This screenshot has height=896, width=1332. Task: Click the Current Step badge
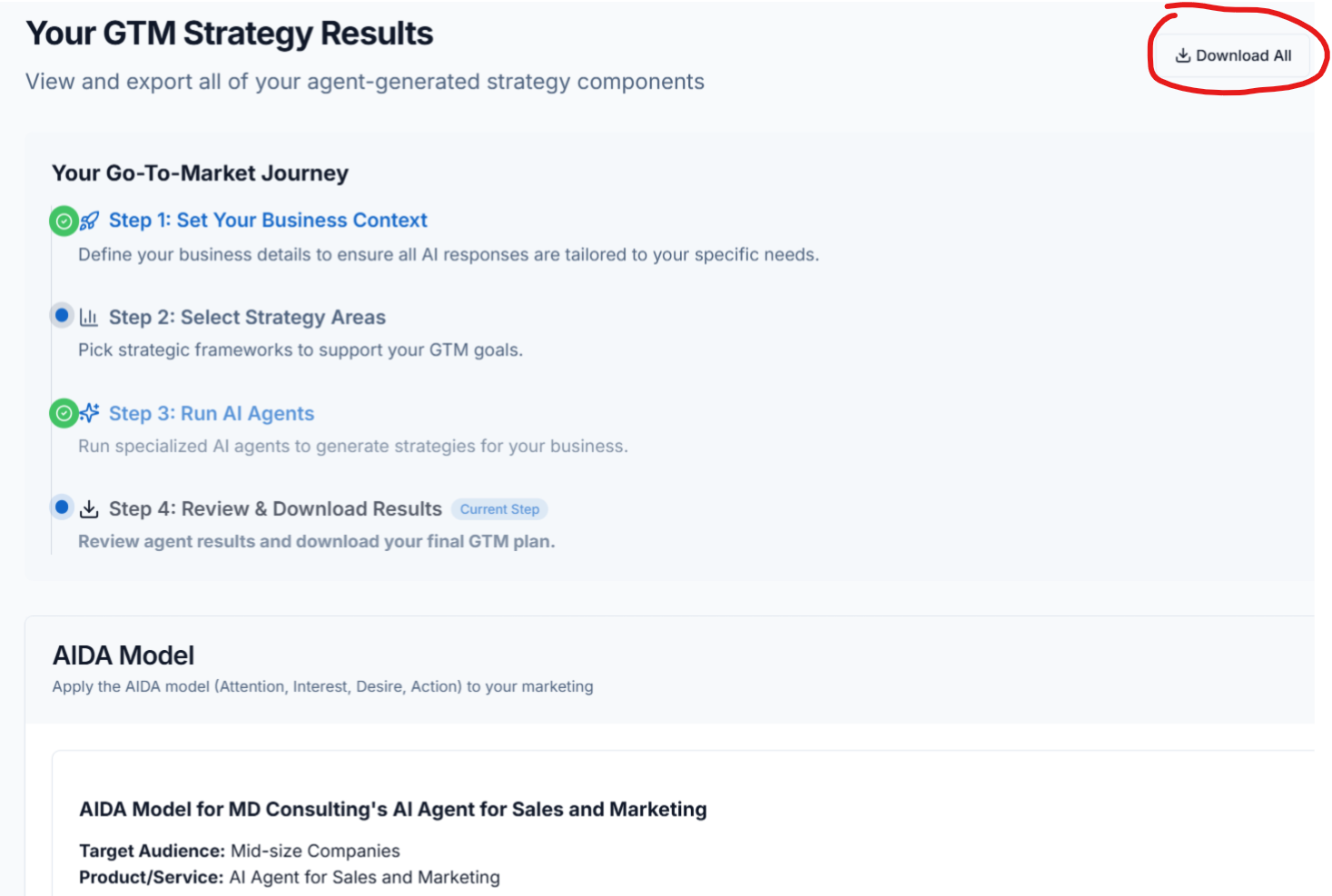coord(499,509)
